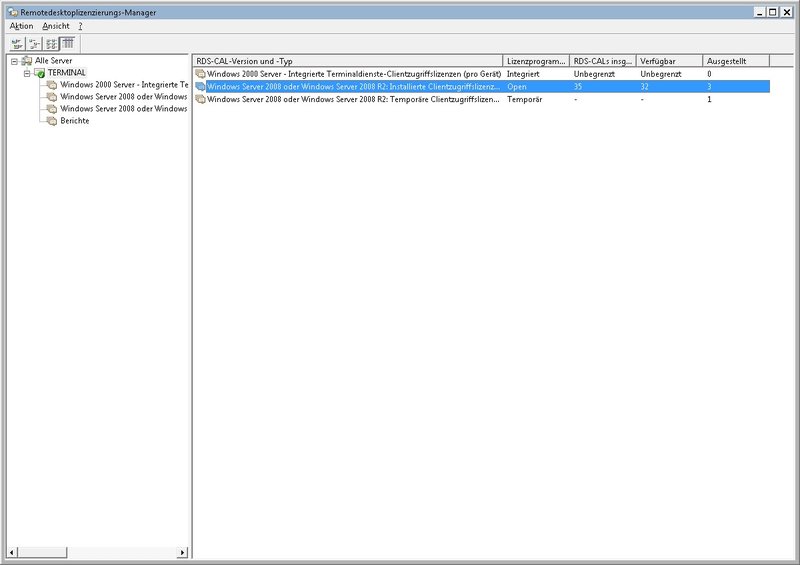Click Unbegrenzt in RDS-CALs insgesamt column

(x=594, y=74)
